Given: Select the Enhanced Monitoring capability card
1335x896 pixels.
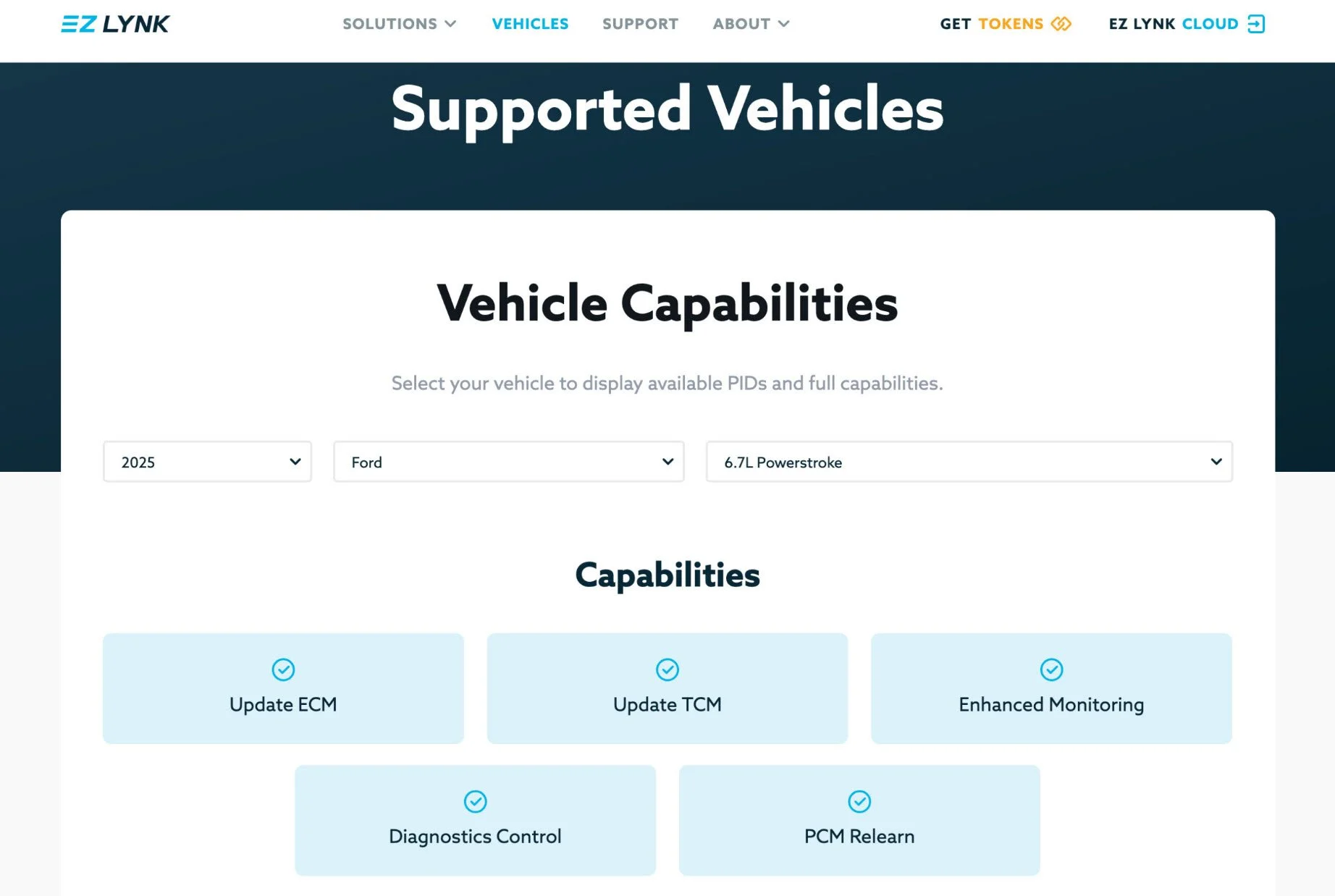Looking at the screenshot, I should (x=1051, y=688).
